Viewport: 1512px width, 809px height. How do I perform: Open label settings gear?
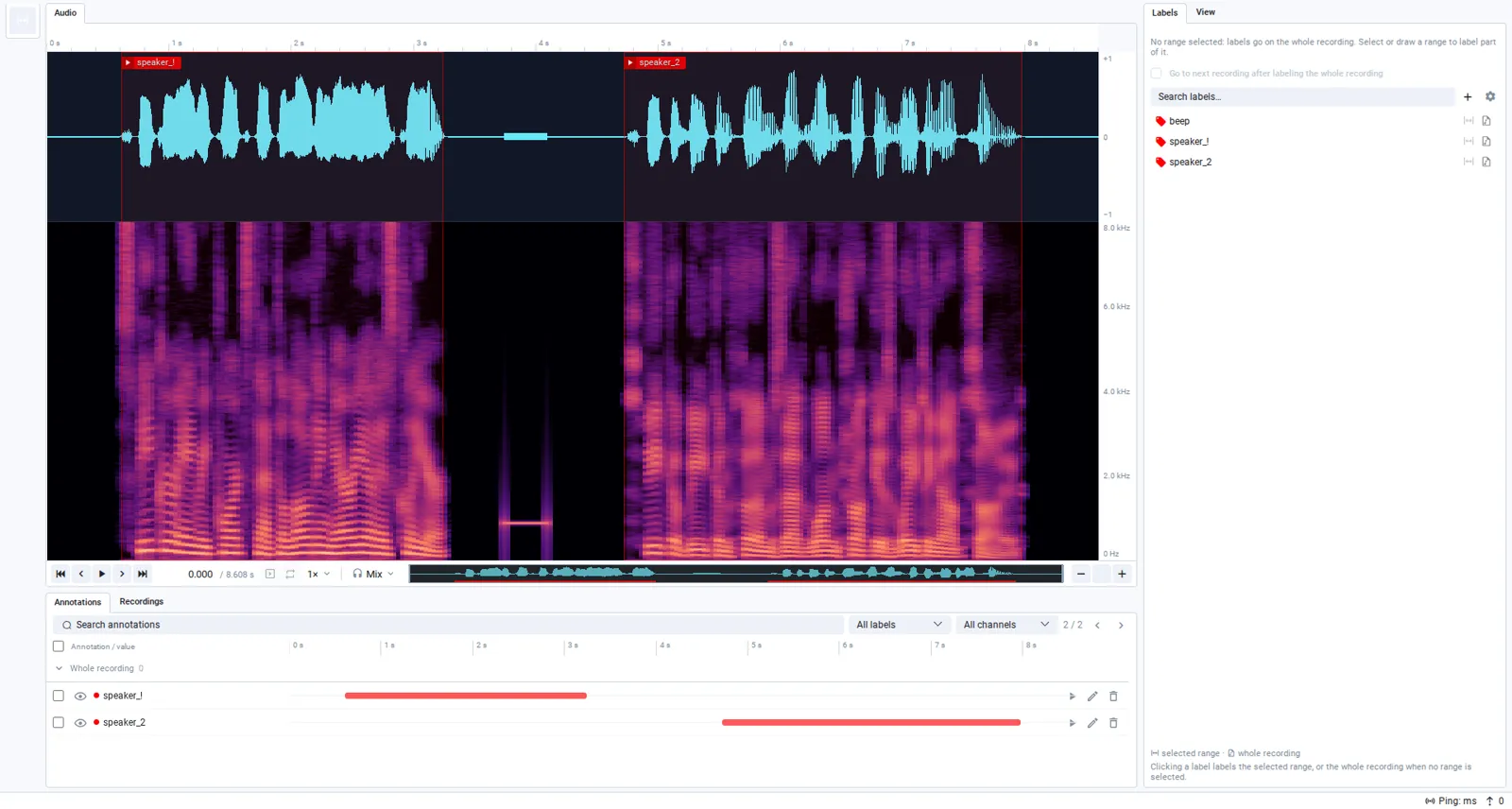pos(1490,96)
